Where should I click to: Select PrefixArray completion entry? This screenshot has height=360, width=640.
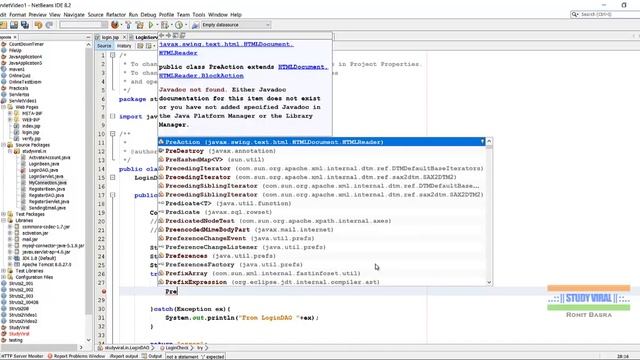[322, 273]
